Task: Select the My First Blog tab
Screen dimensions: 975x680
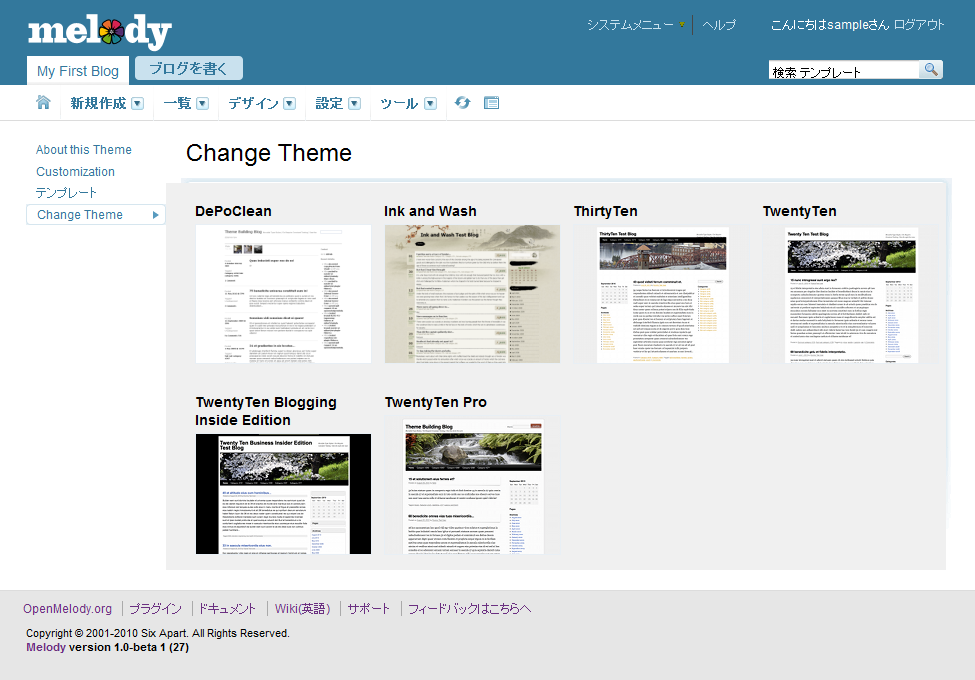Action: pos(78,71)
